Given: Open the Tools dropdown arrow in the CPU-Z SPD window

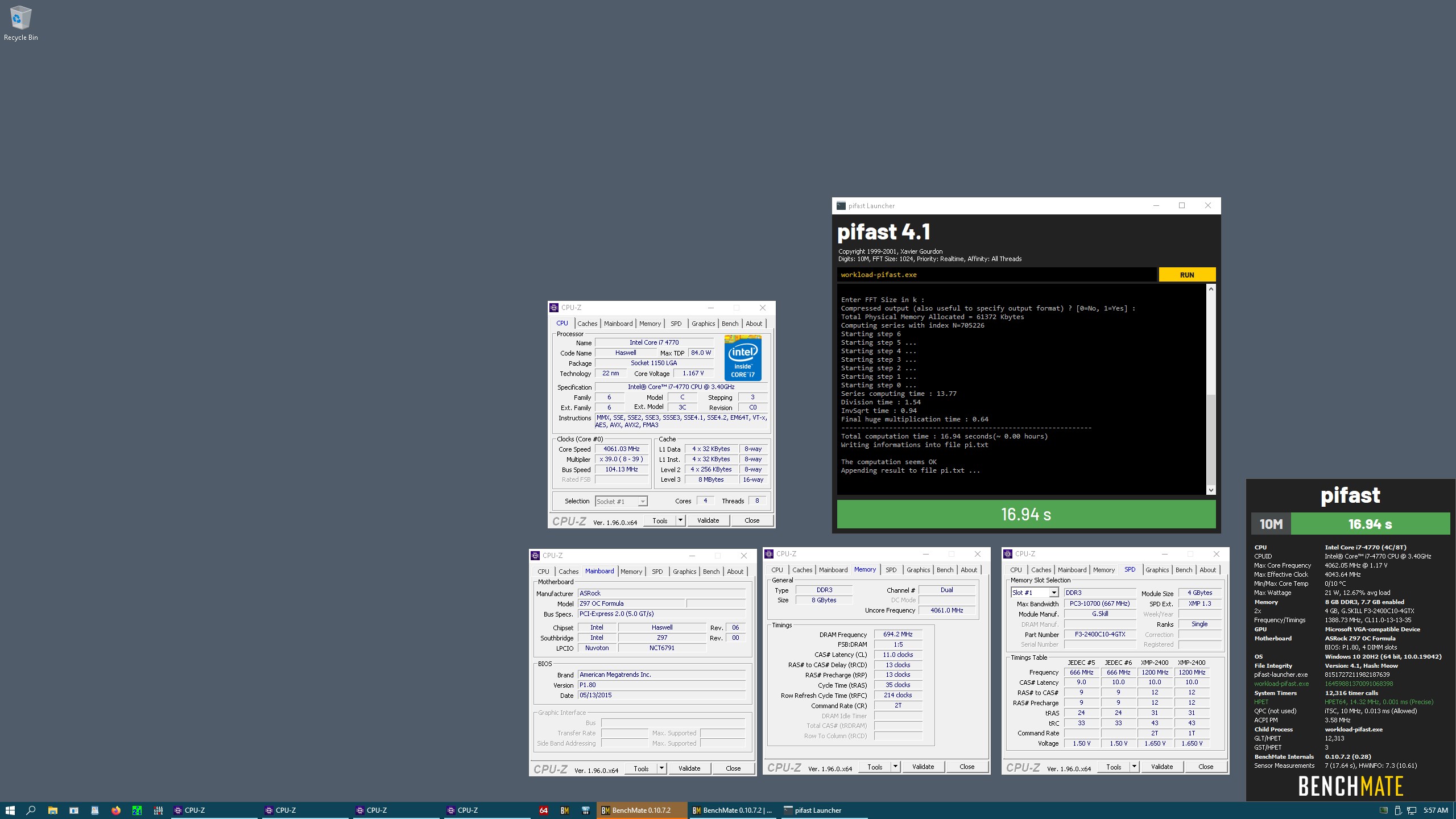Looking at the screenshot, I should click(x=1134, y=767).
